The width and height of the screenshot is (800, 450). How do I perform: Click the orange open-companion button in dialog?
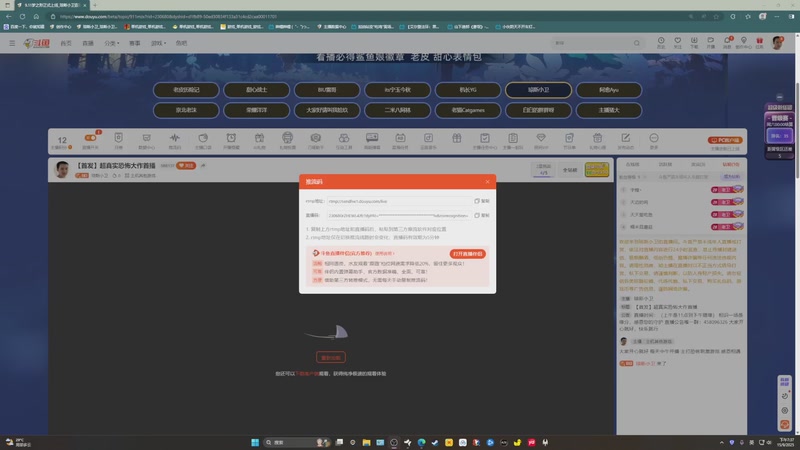(x=467, y=254)
